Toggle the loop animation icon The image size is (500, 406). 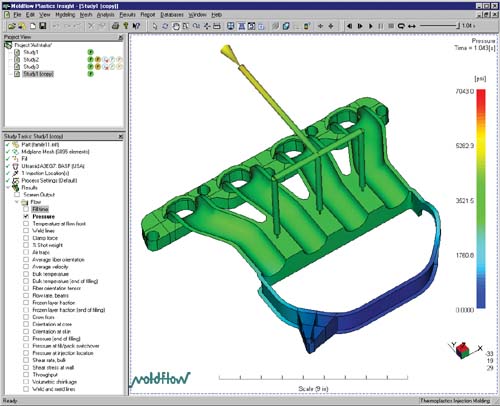point(401,26)
